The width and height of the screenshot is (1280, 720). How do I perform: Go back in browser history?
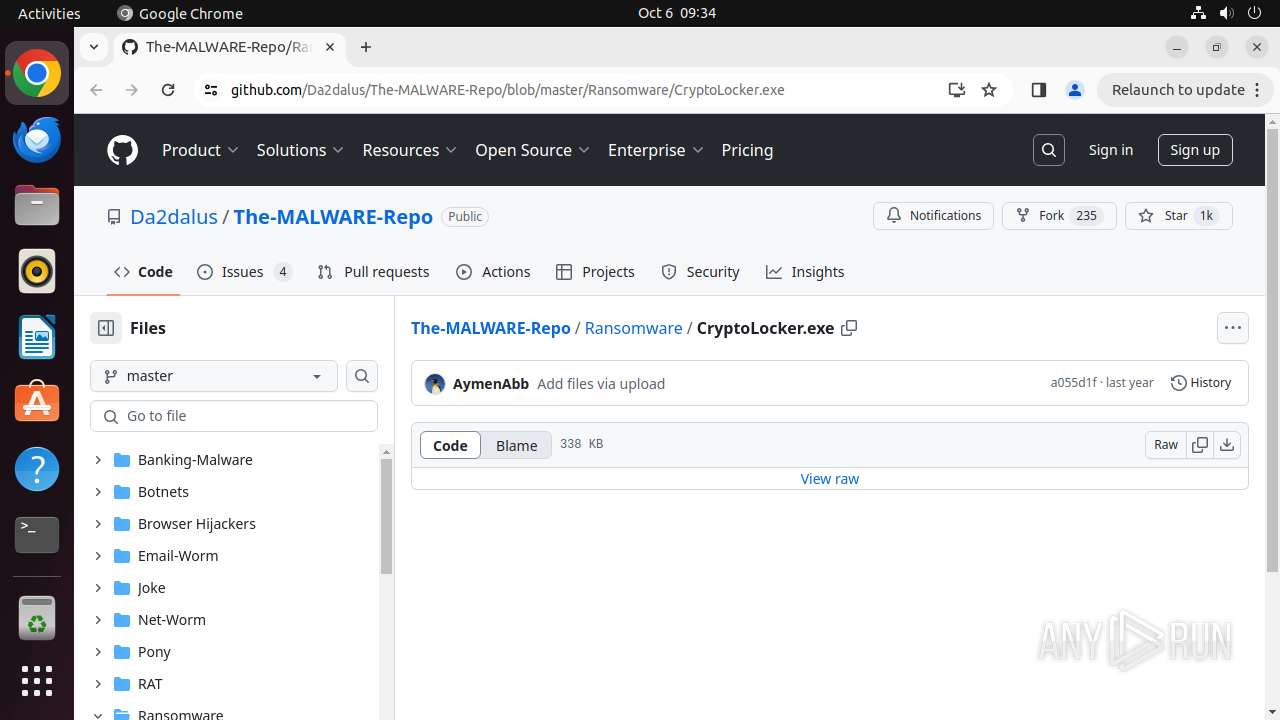coord(96,90)
